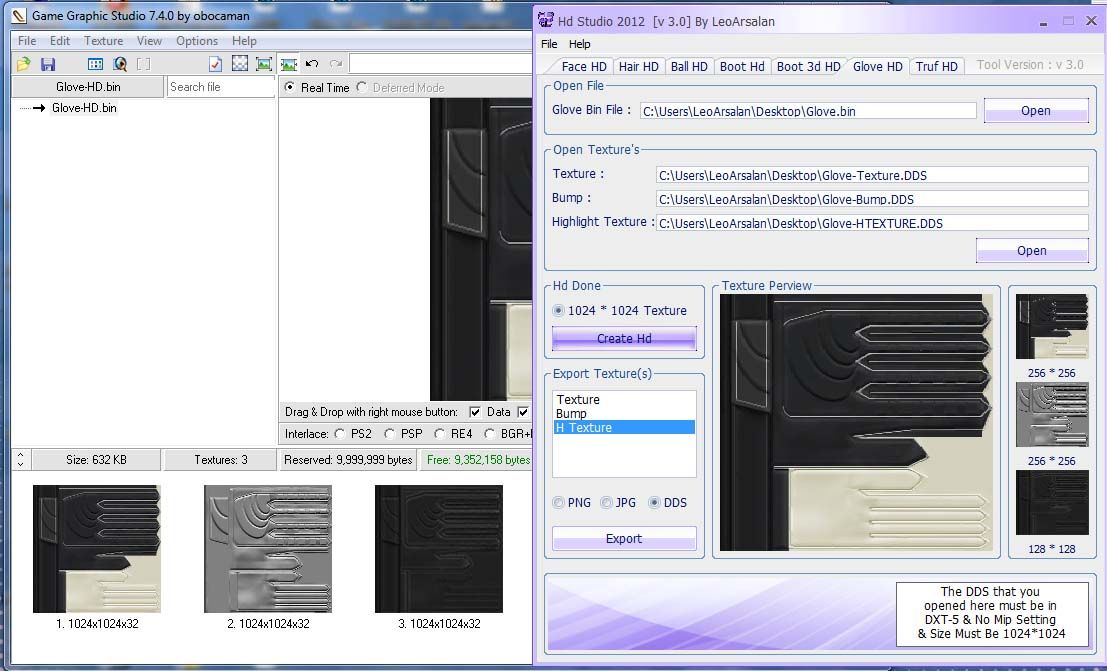Click the up/down stepper beside Size
Viewport: 1107px width, 671px height.
coord(22,460)
